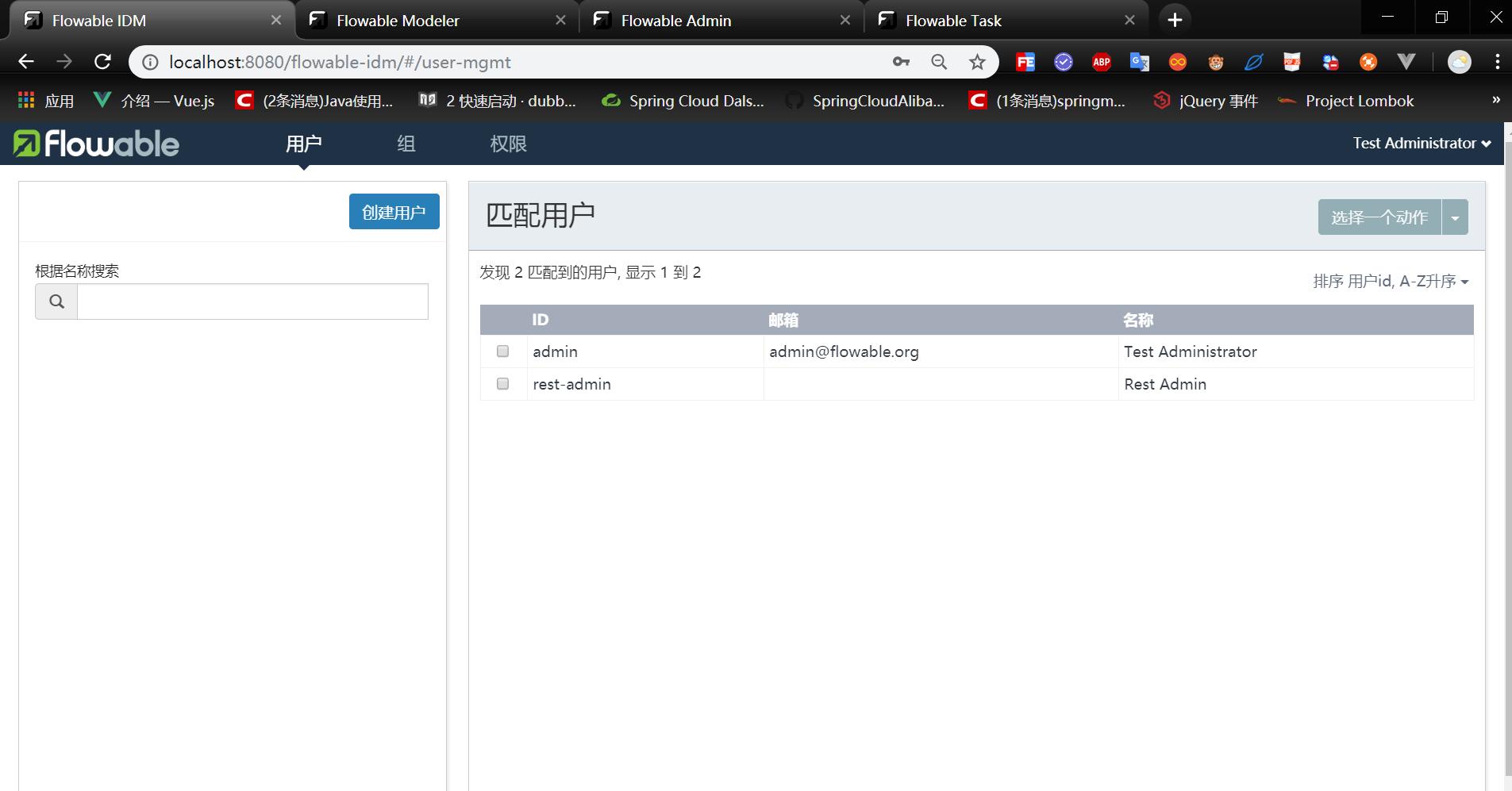
Task: Click the site info icon in address bar
Action: [x=150, y=62]
